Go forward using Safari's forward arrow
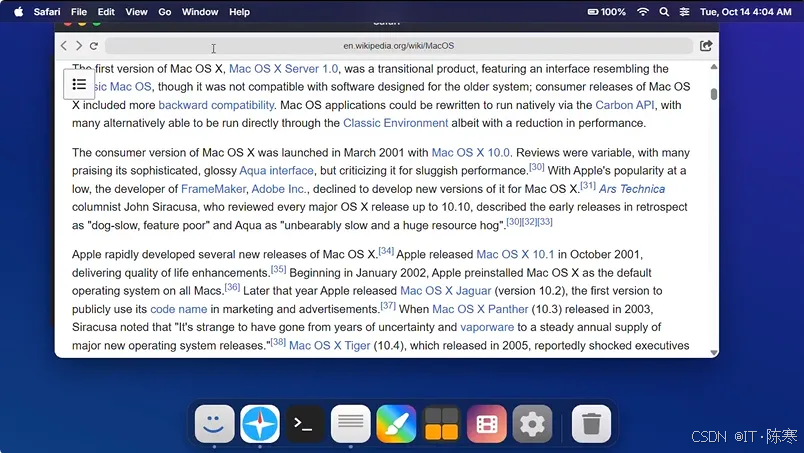 click(78, 46)
